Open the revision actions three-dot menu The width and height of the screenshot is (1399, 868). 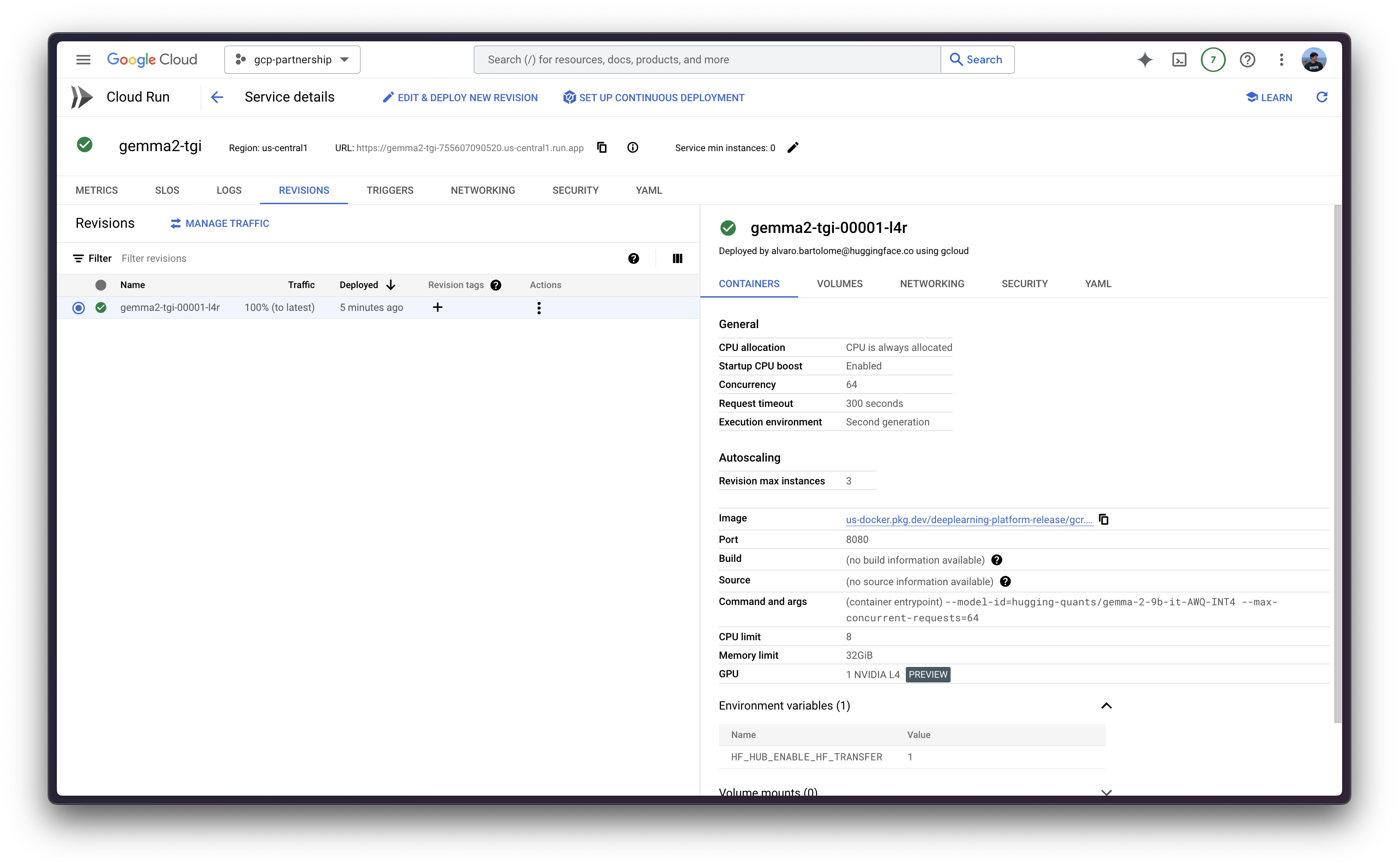pos(539,308)
